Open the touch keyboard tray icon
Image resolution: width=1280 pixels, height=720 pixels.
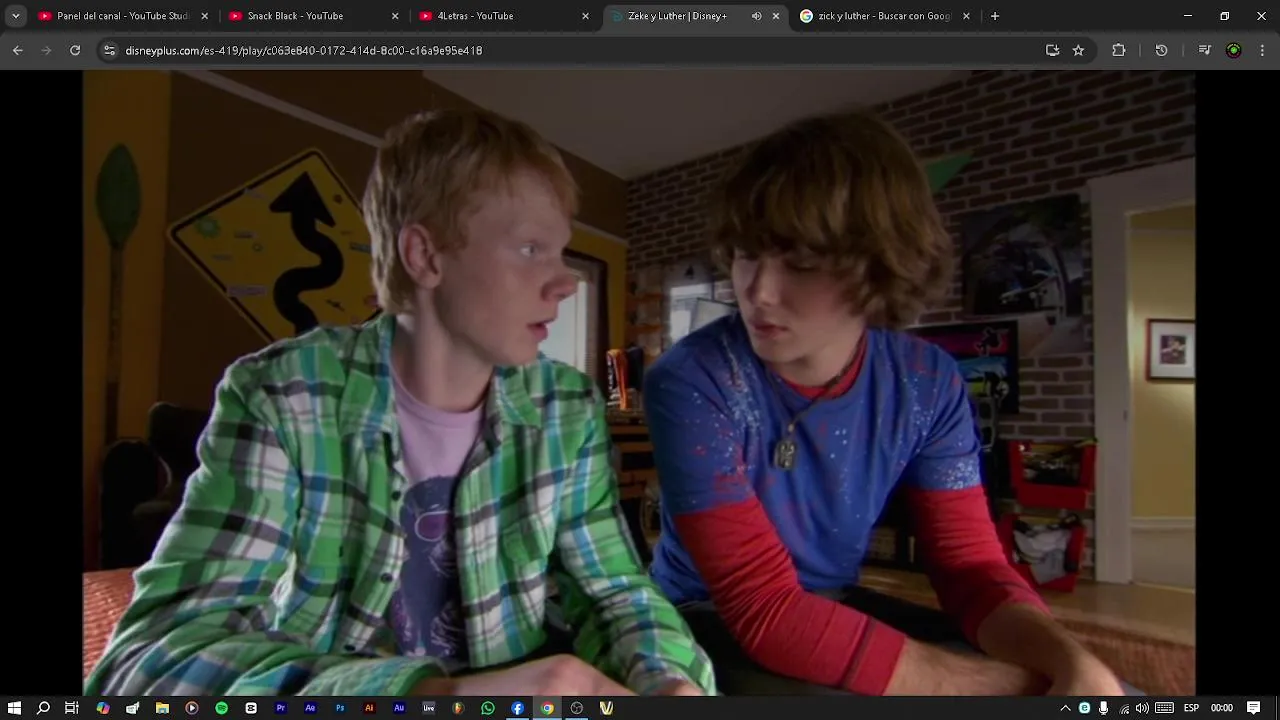click(1164, 708)
